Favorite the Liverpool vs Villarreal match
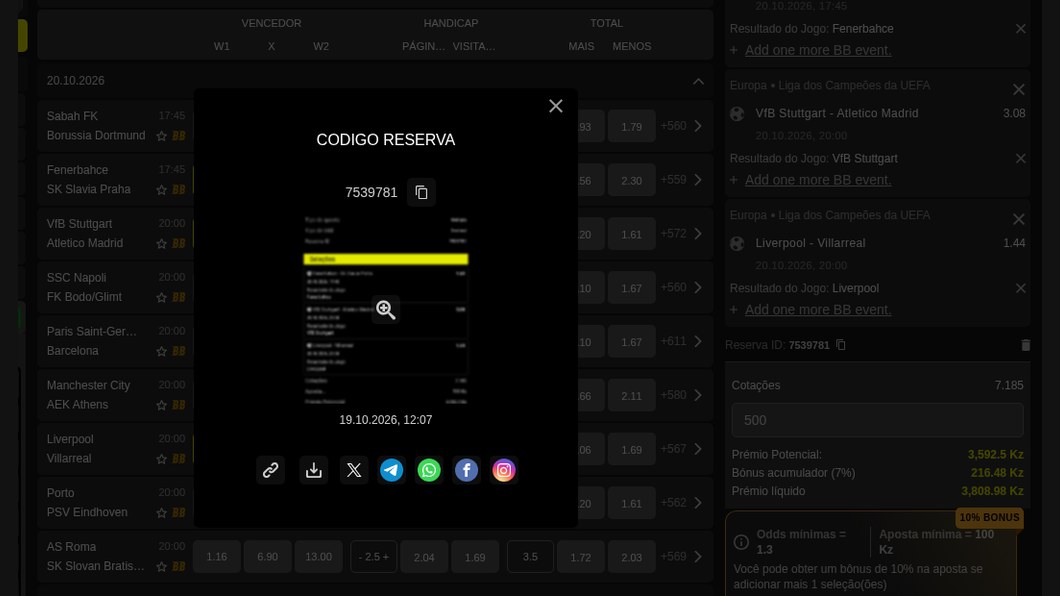Image resolution: width=1060 pixels, height=596 pixels. pyautogui.click(x=162, y=459)
